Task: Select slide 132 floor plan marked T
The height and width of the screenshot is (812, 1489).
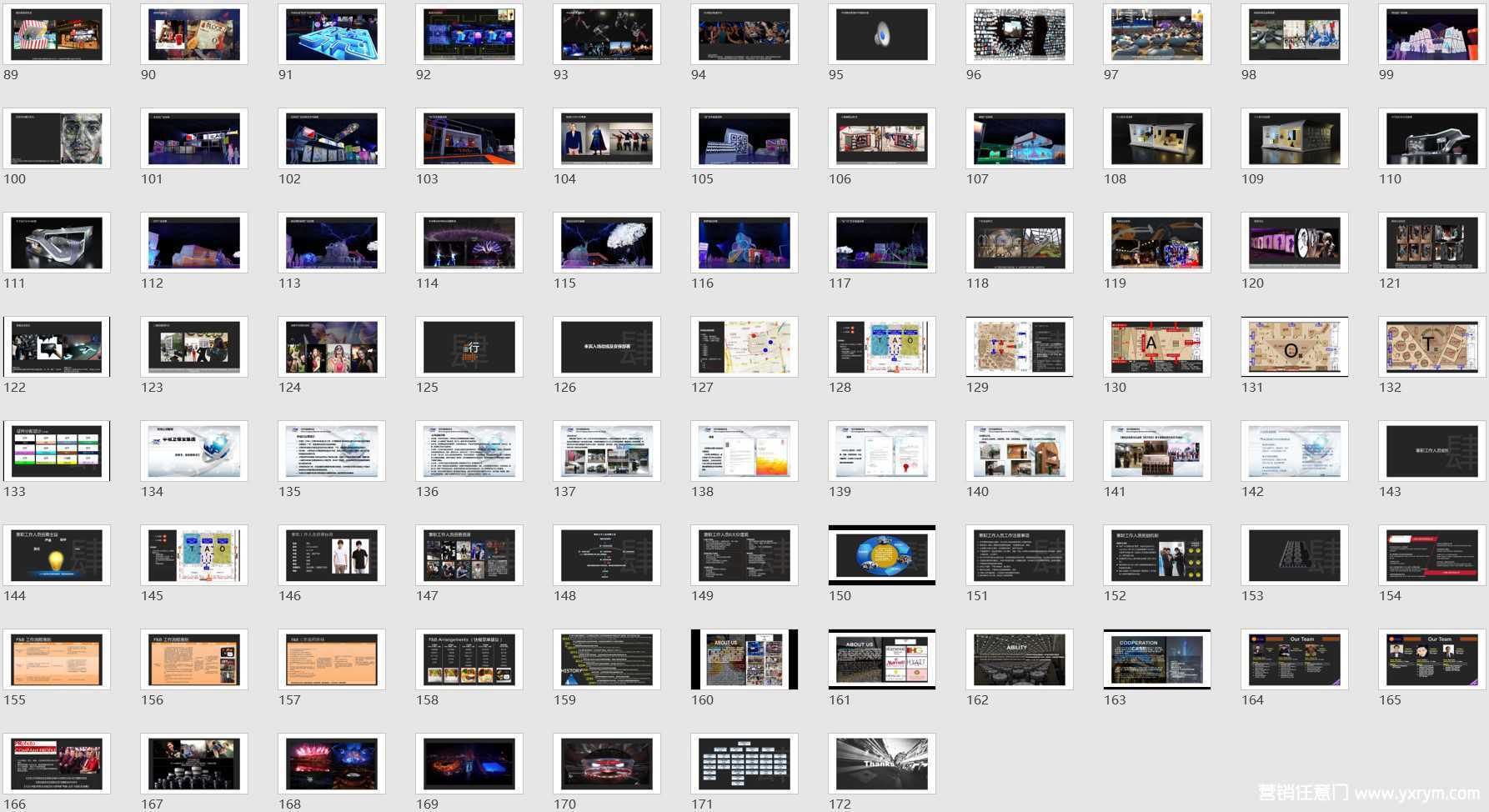Action: coord(1431,347)
